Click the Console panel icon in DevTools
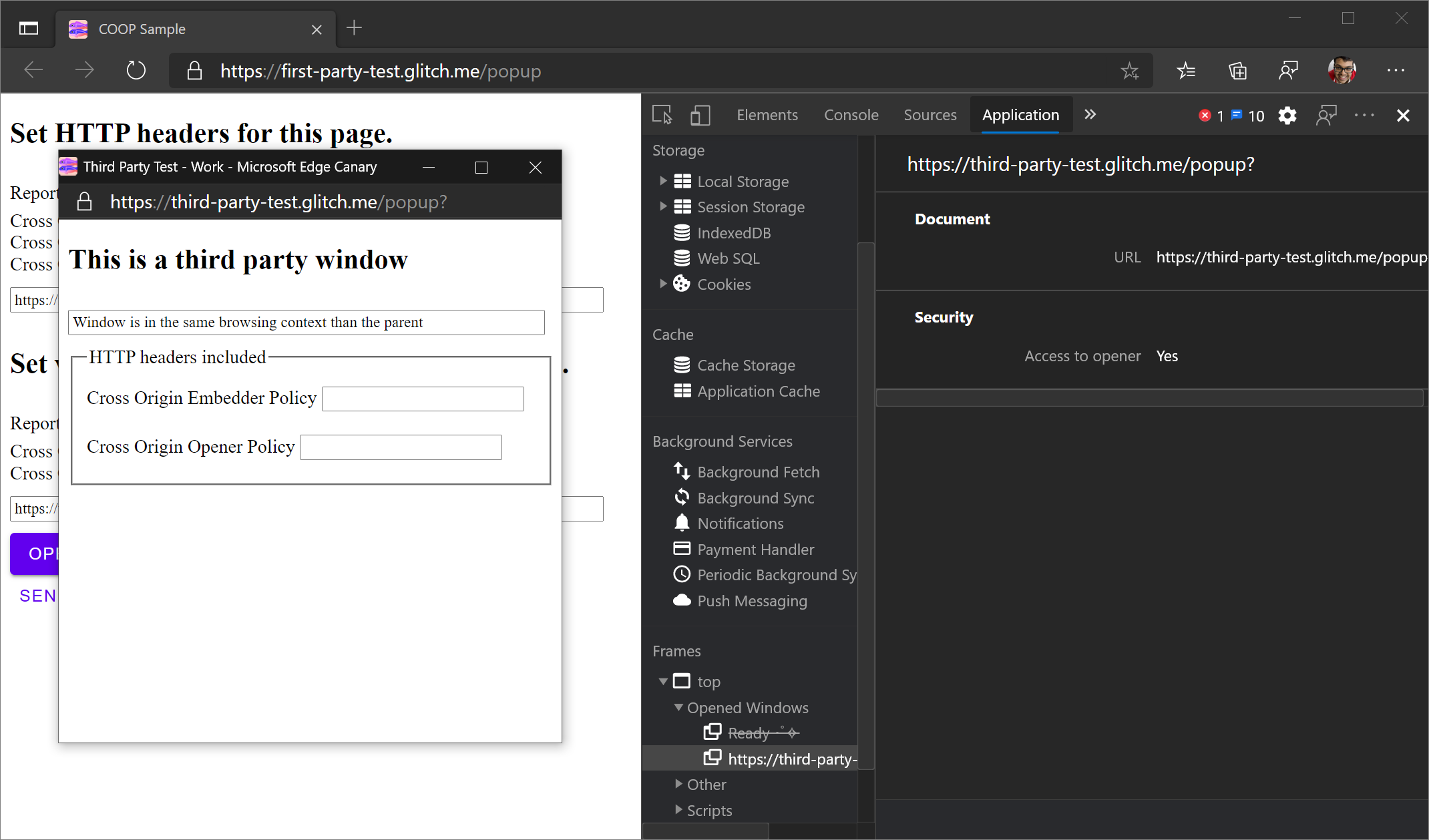1429x840 pixels. click(x=850, y=115)
